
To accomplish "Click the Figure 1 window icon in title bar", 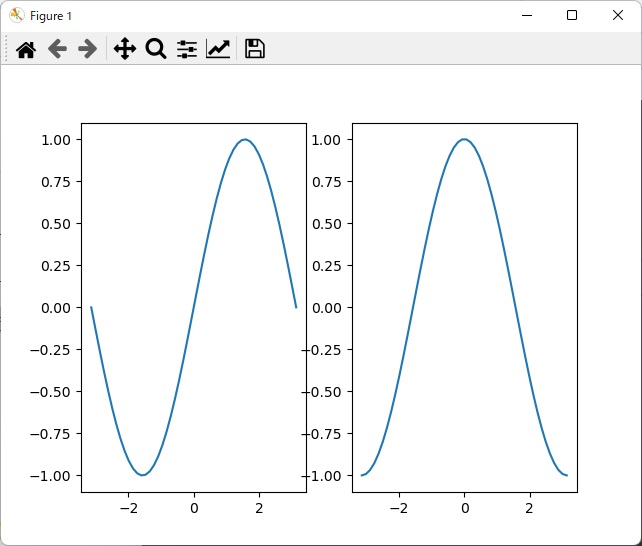I will point(16,16).
